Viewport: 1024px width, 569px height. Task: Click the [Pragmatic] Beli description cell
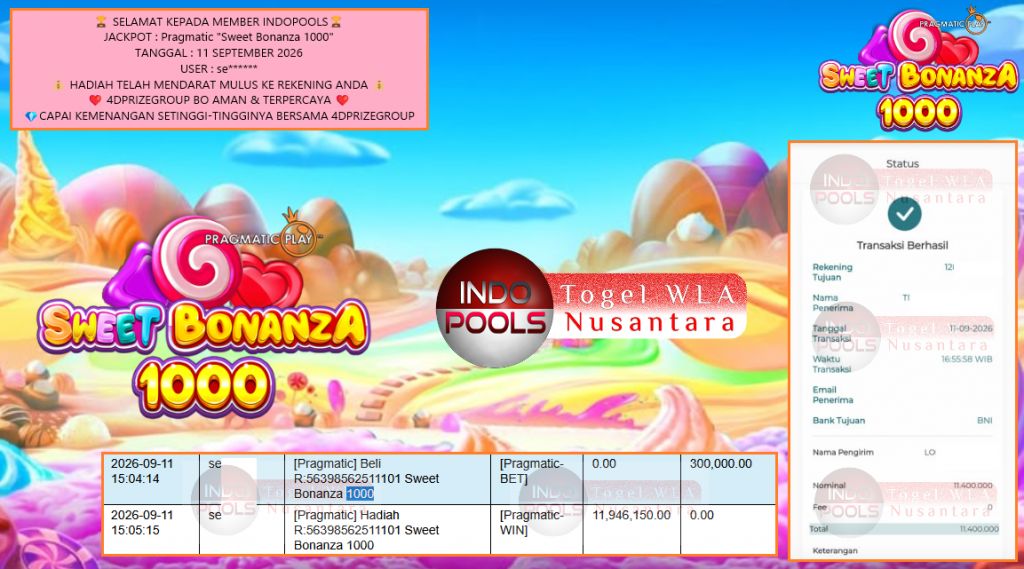(x=387, y=479)
